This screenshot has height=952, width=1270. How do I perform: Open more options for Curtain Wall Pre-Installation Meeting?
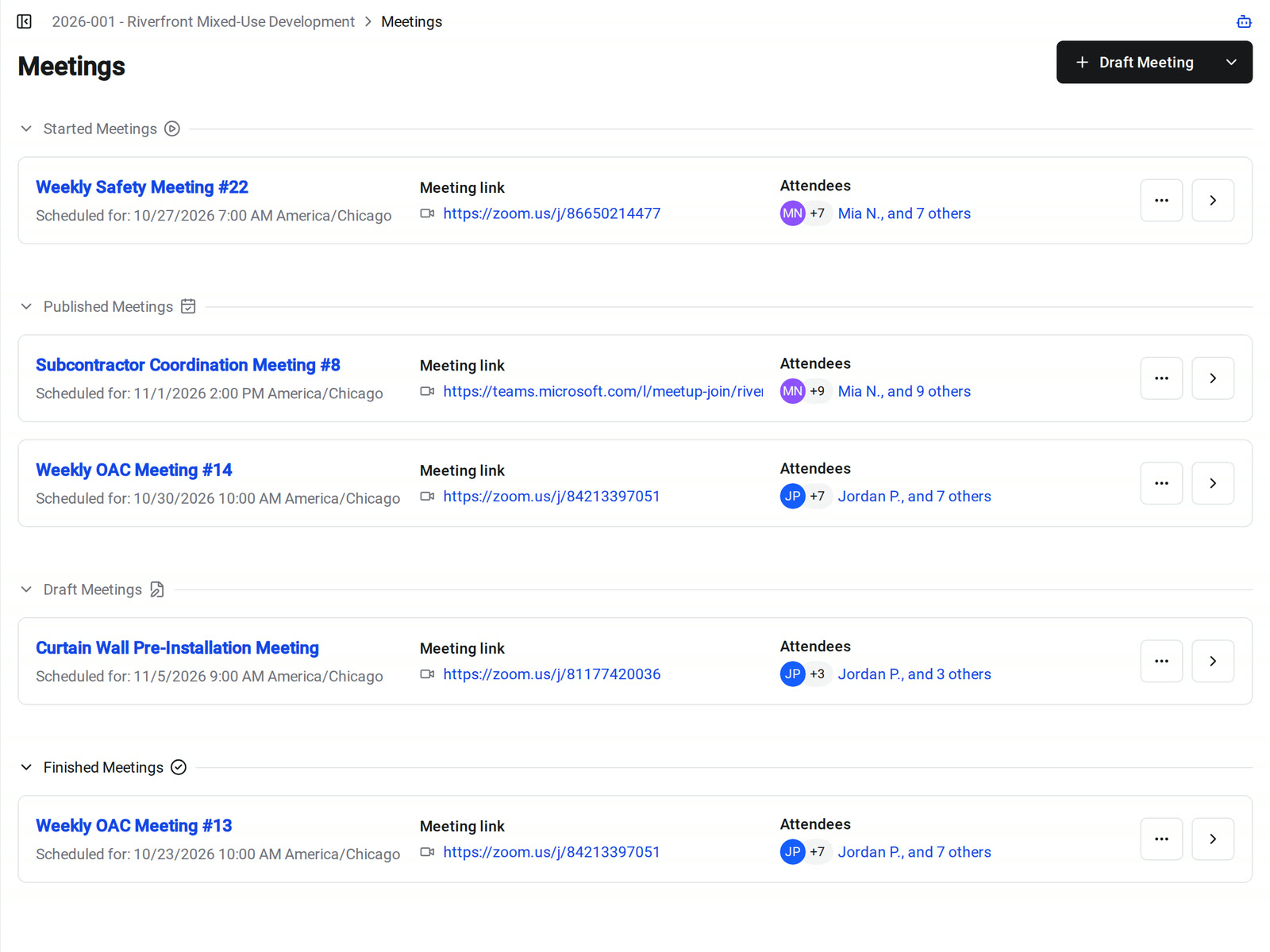[1161, 661]
